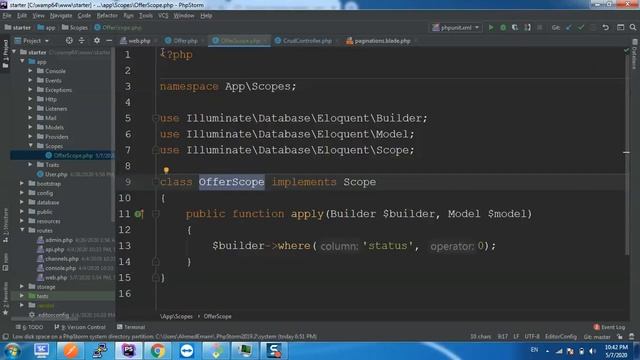
Task: Click \App\Scopes in the editor breadcrumb
Action: [x=176, y=316]
